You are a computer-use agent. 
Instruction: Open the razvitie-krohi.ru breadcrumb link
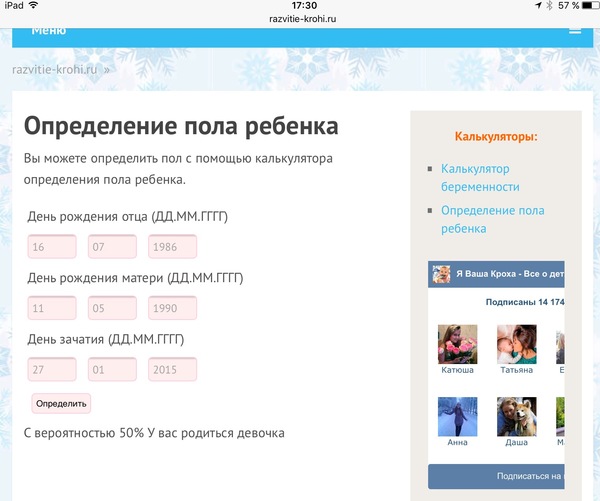click(x=55, y=70)
